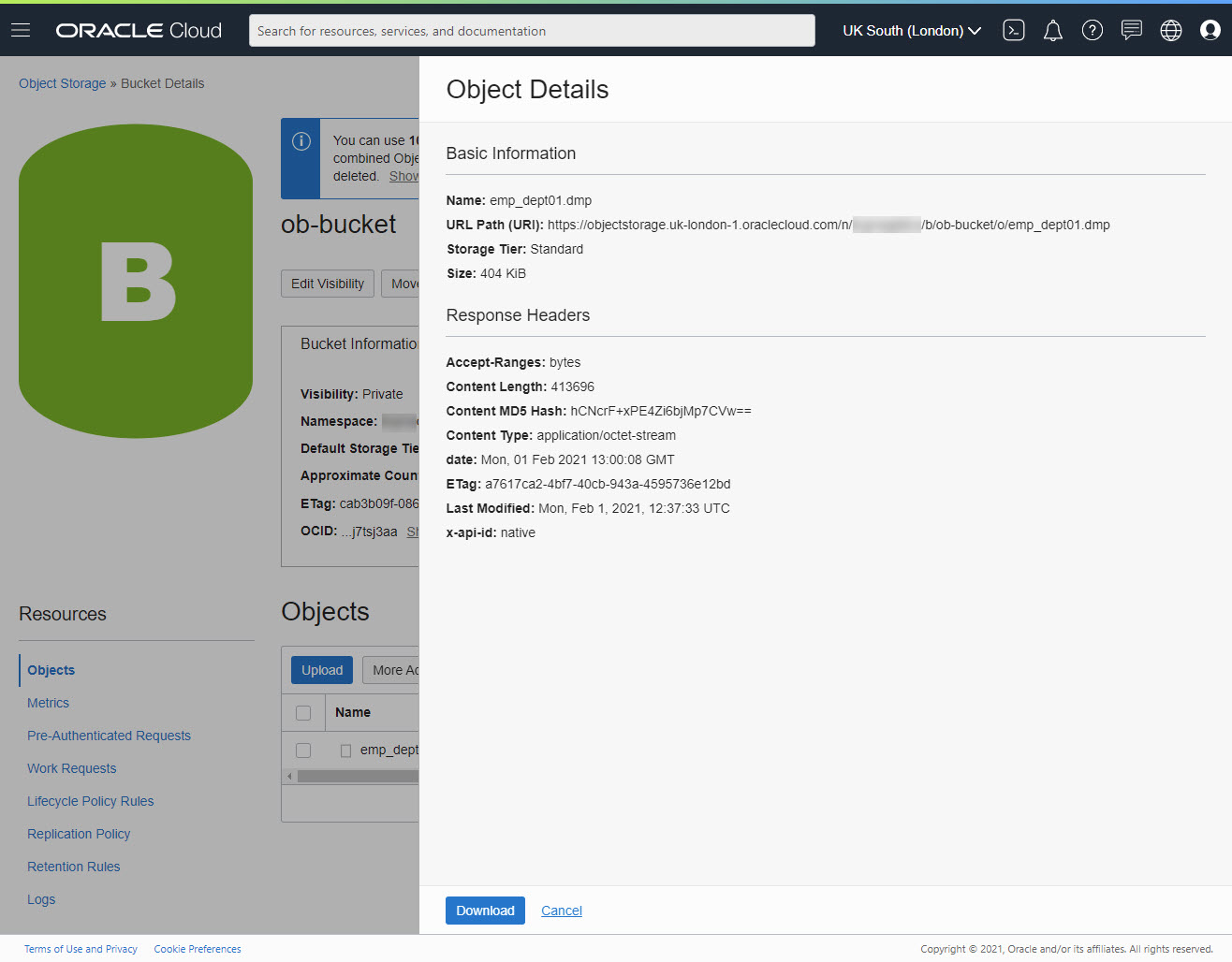
Task: Open Cookie Preferences link
Action: 198,949
